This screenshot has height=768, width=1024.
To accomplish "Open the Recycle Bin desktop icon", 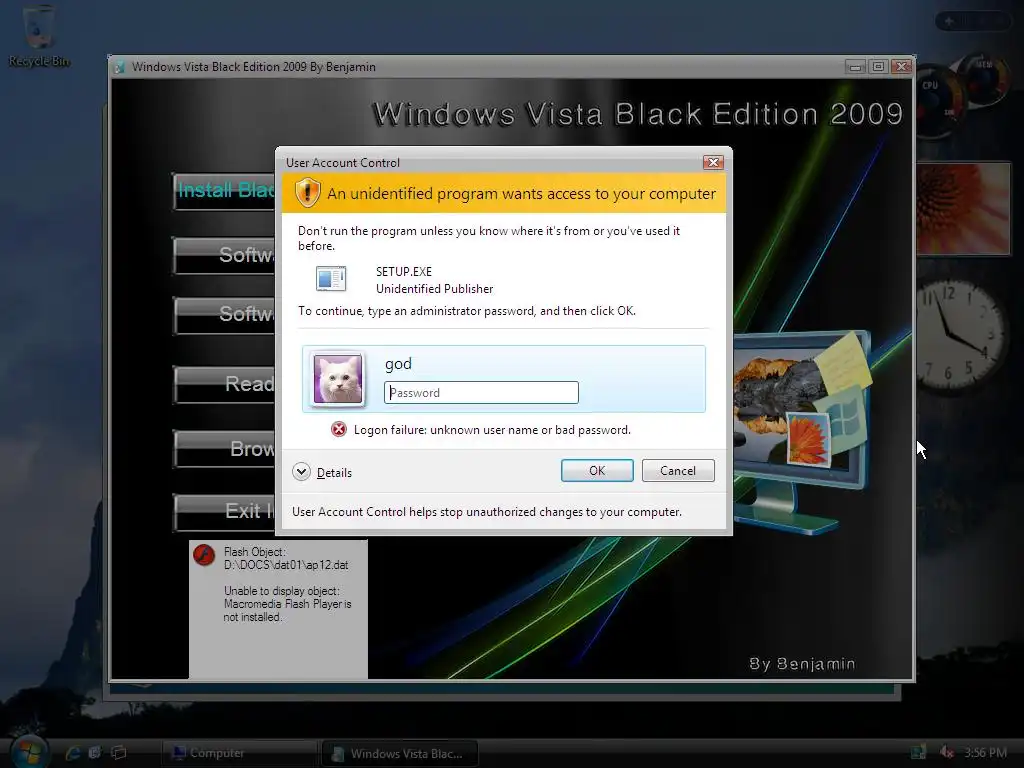I will point(39,36).
